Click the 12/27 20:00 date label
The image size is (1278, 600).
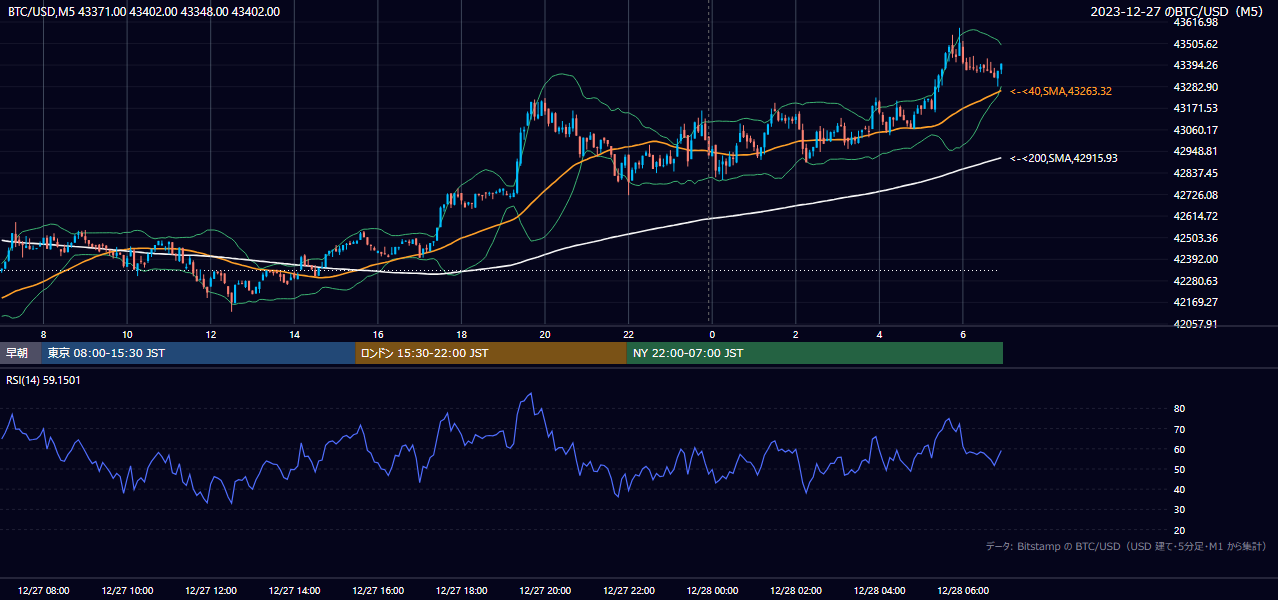tap(545, 591)
